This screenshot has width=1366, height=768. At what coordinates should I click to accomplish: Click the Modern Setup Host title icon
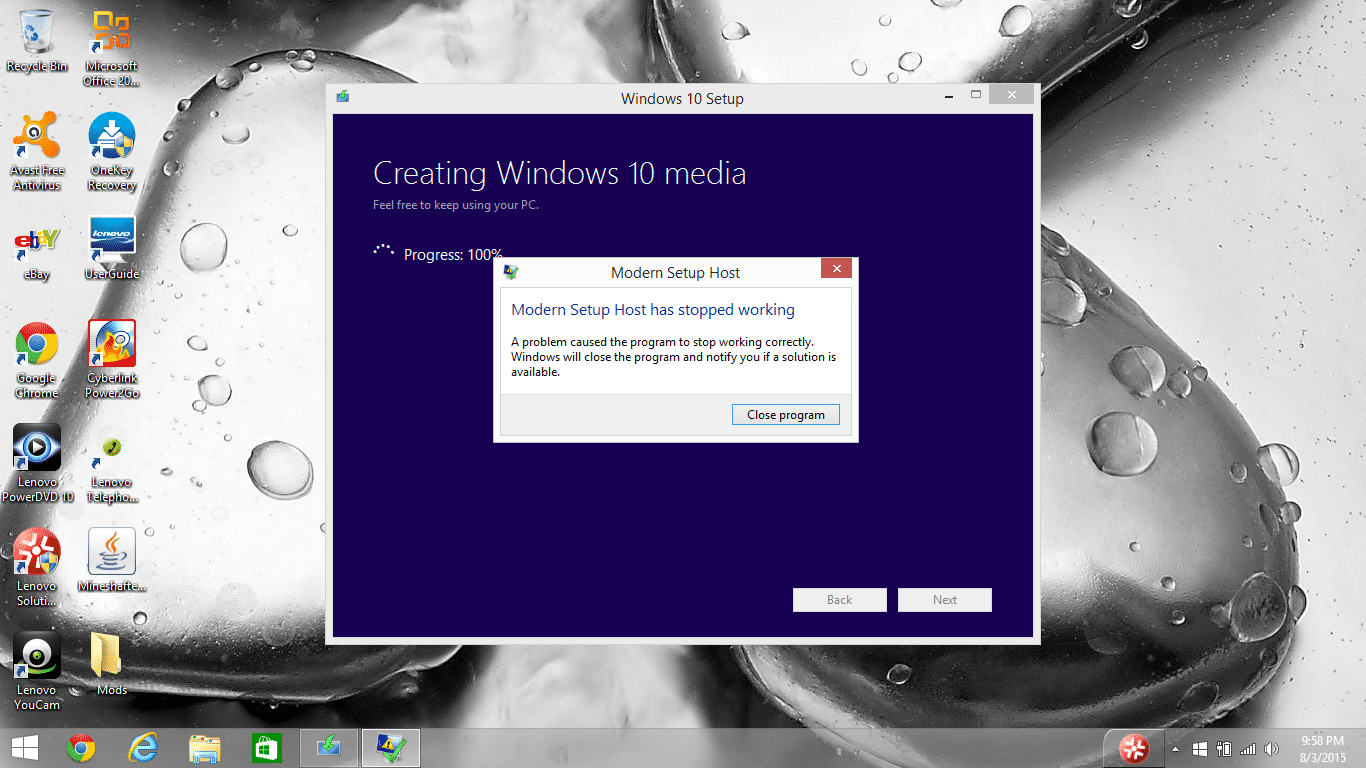point(510,272)
